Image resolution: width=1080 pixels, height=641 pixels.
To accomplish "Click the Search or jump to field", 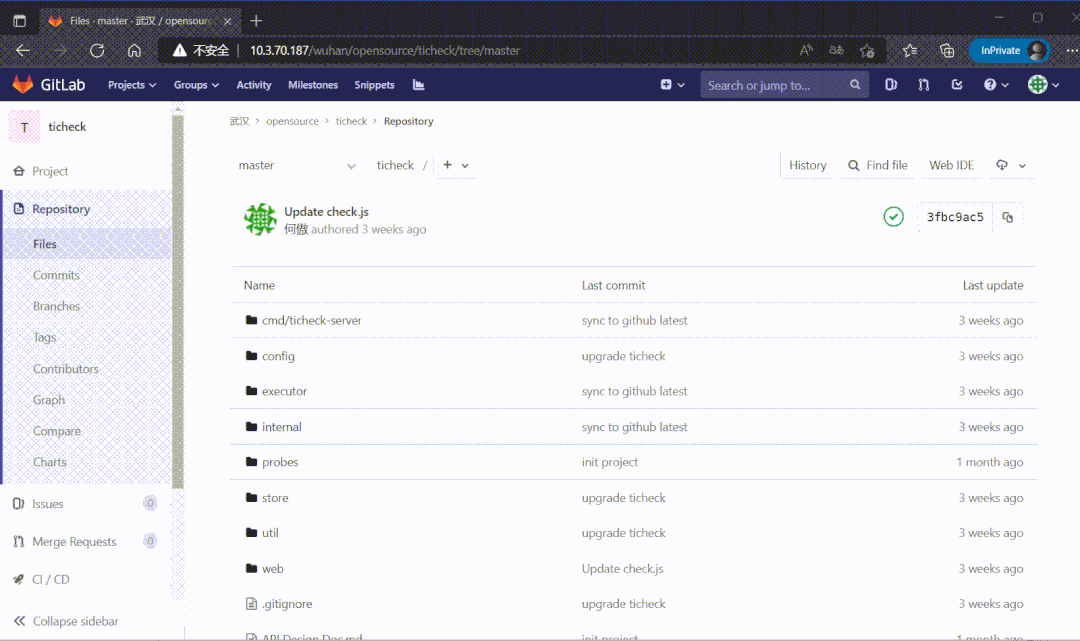I will click(775, 85).
